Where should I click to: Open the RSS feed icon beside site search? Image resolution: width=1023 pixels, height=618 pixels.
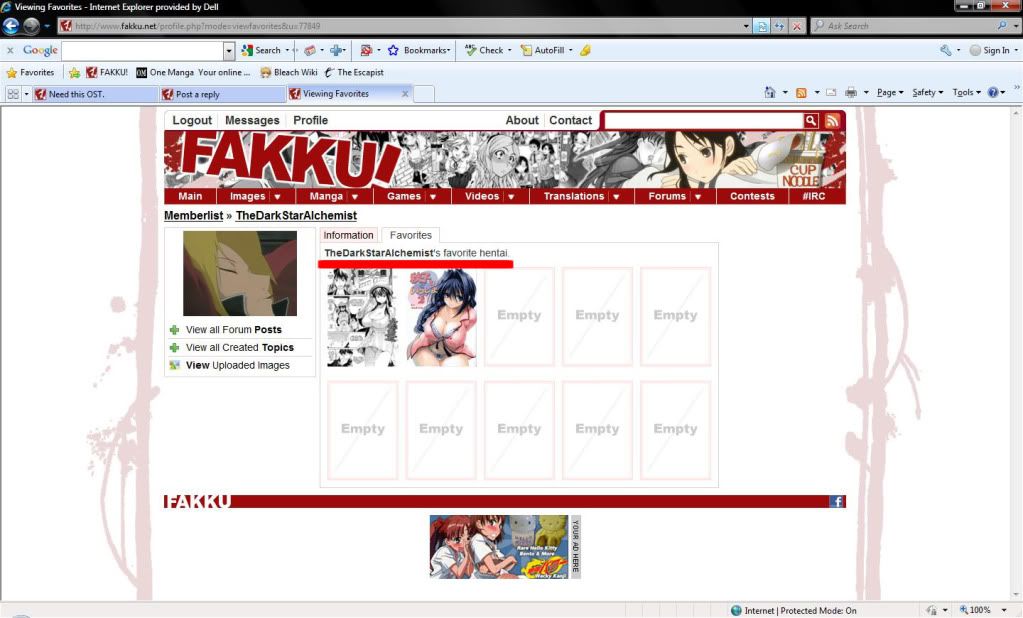[x=832, y=121]
